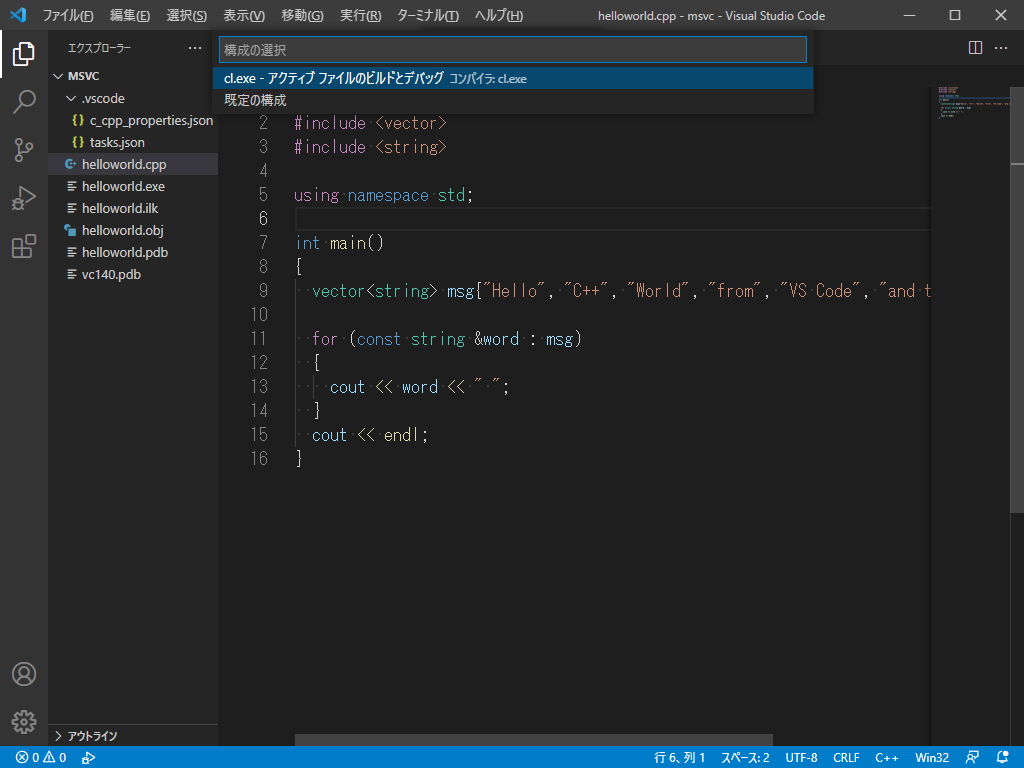Click the feedback icon in status bar
The image size is (1024, 768).
tap(972, 758)
